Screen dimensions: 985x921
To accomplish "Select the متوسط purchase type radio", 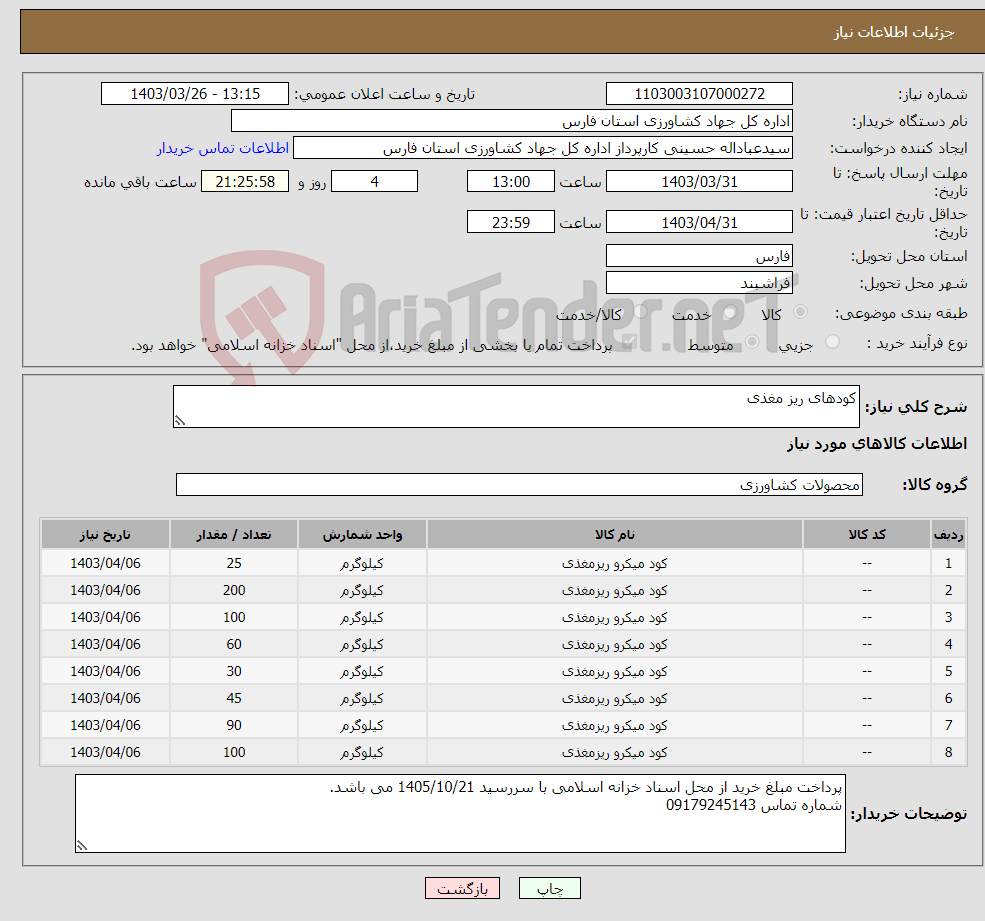I will point(752,342).
